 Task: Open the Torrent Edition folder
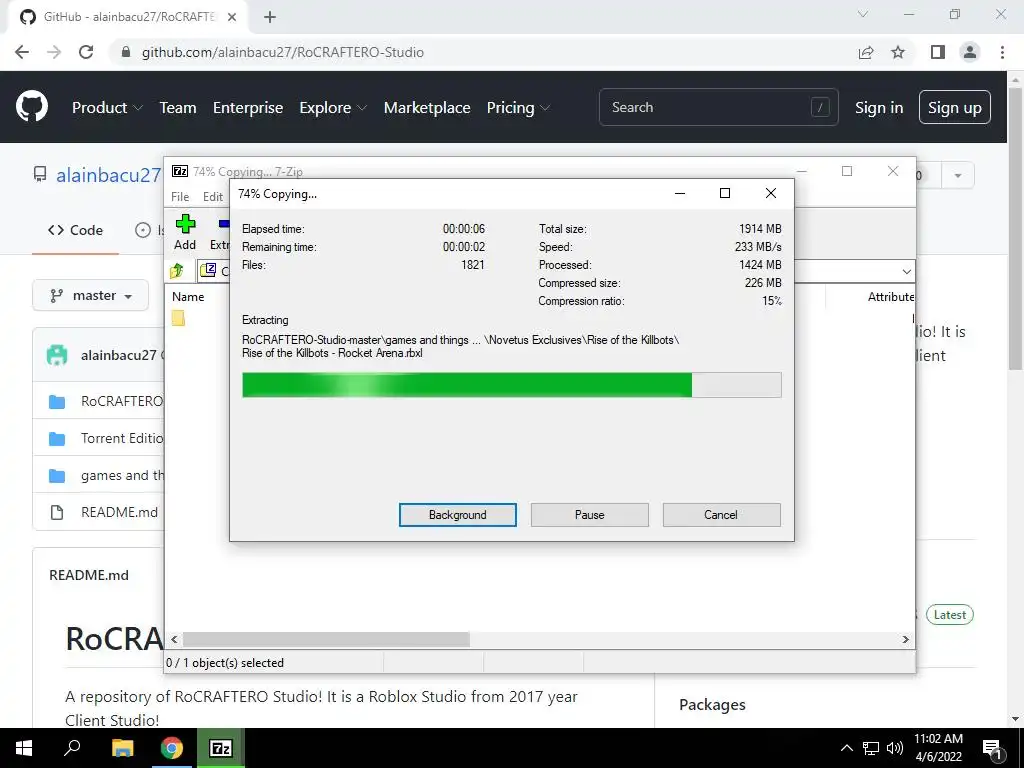tap(122, 438)
